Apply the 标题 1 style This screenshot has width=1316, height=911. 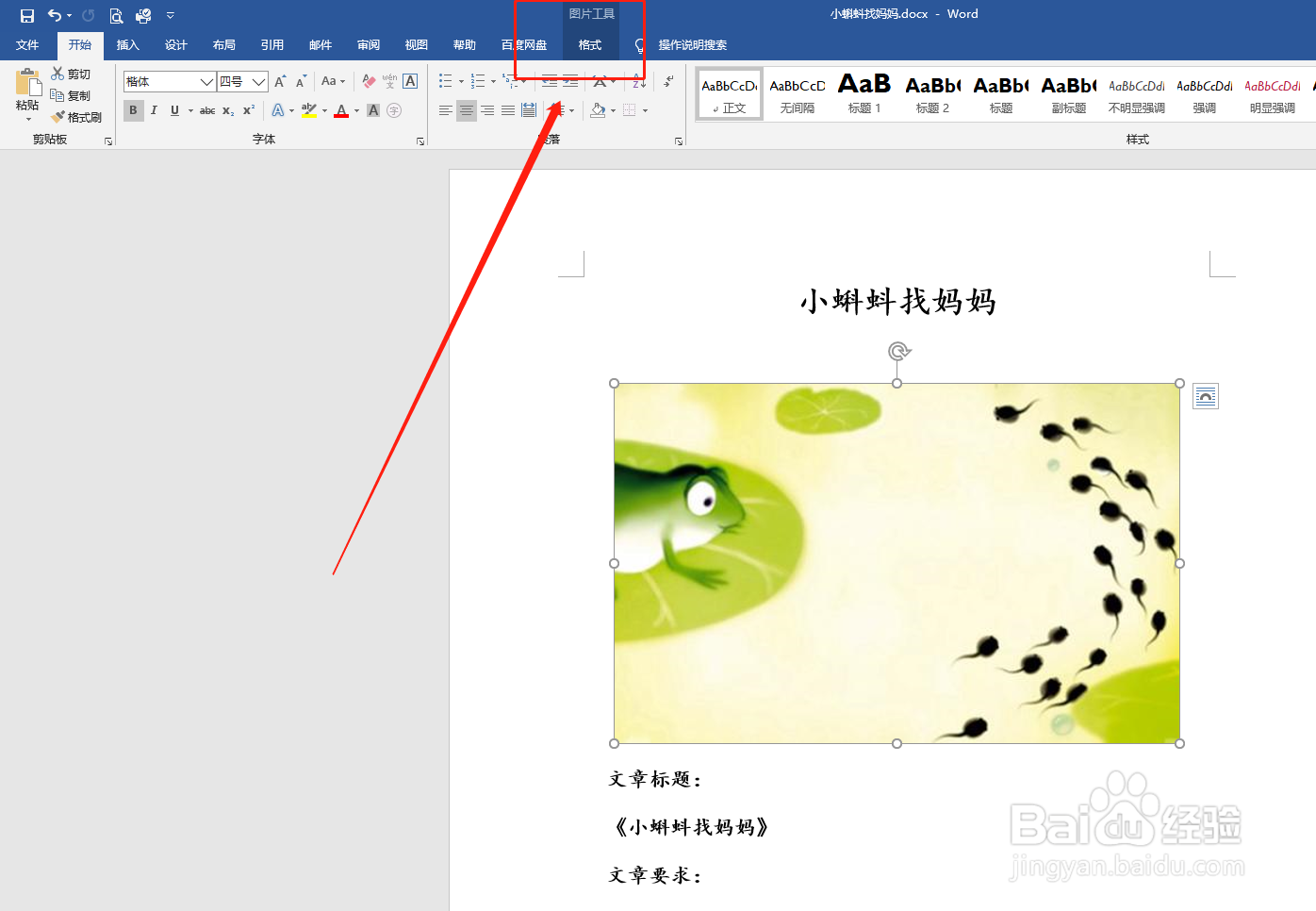864,93
